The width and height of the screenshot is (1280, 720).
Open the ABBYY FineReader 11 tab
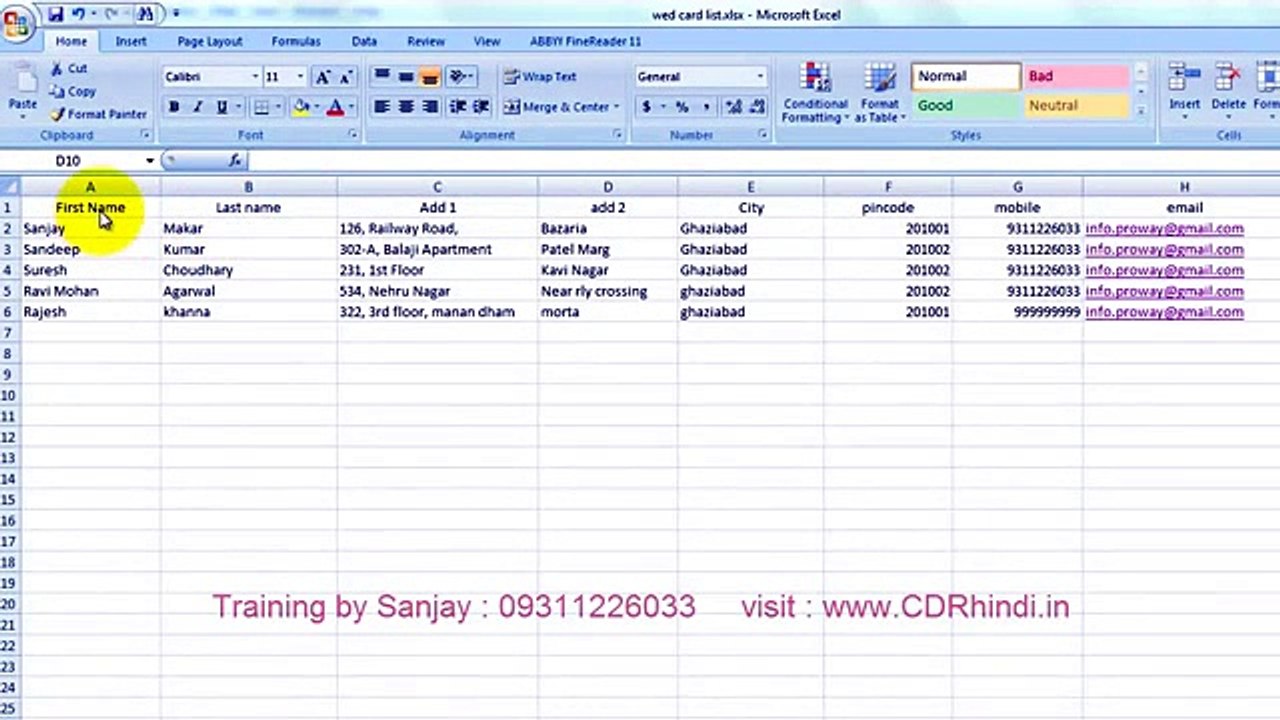click(x=585, y=41)
